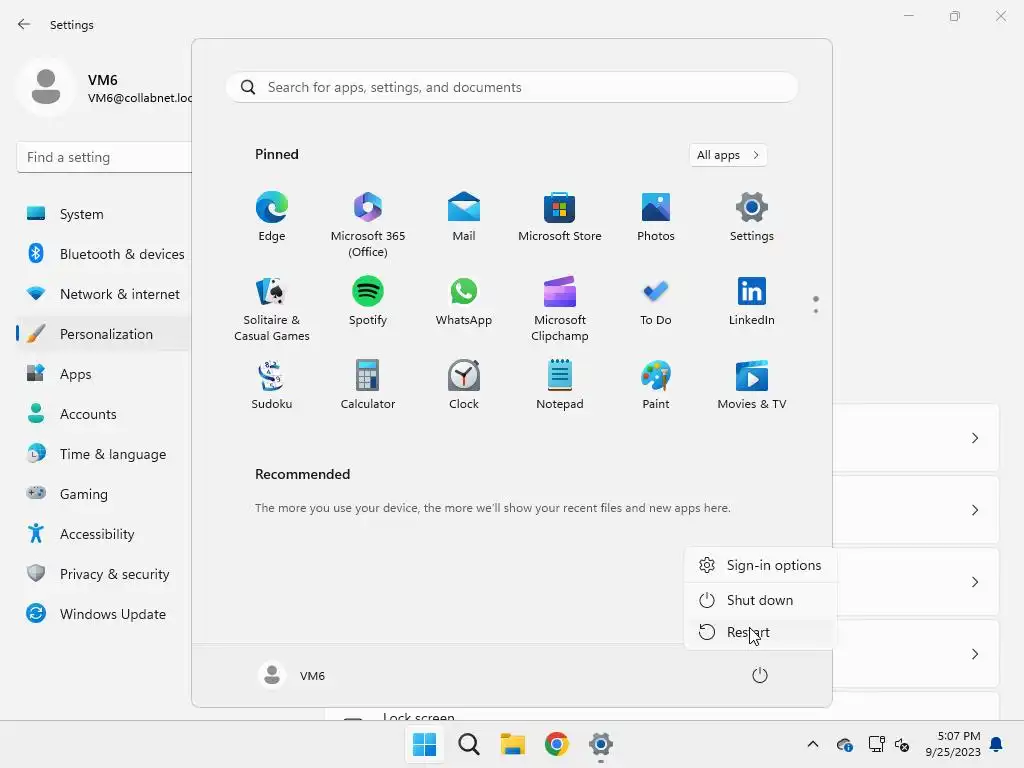Open the All apps list
This screenshot has height=768, width=1024.
728,155
